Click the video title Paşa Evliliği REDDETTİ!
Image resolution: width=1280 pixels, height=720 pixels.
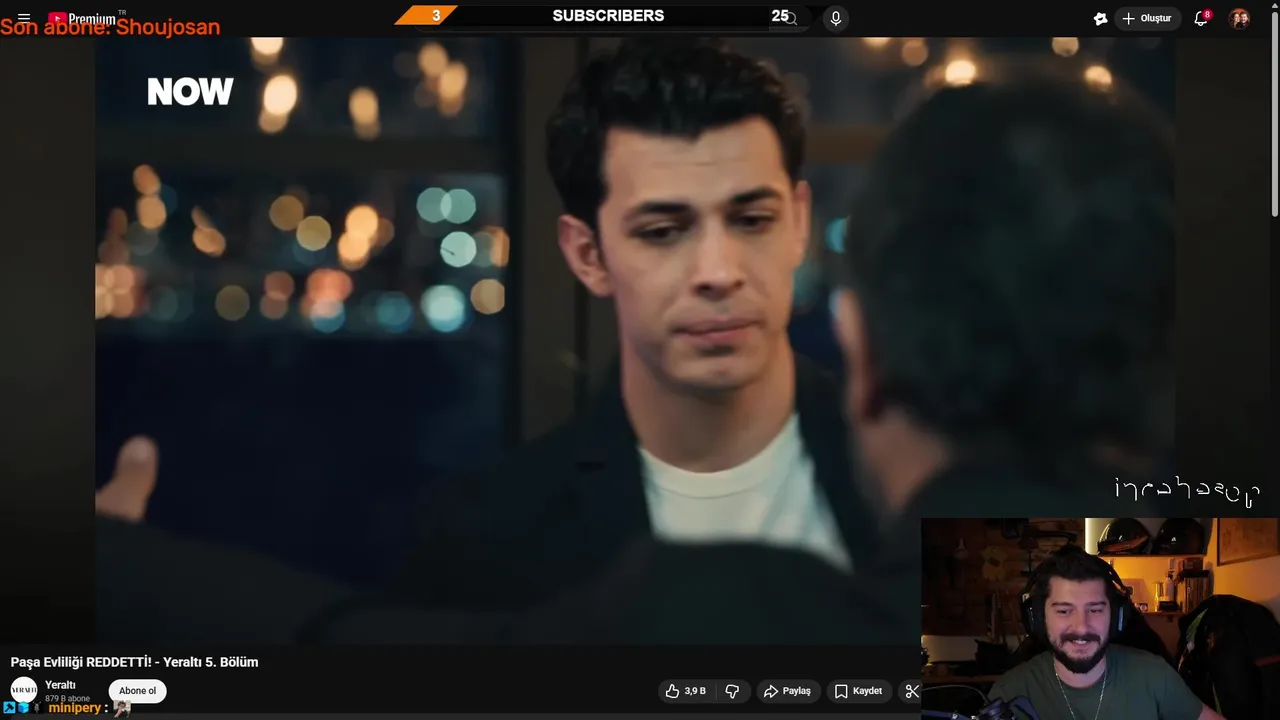[134, 662]
